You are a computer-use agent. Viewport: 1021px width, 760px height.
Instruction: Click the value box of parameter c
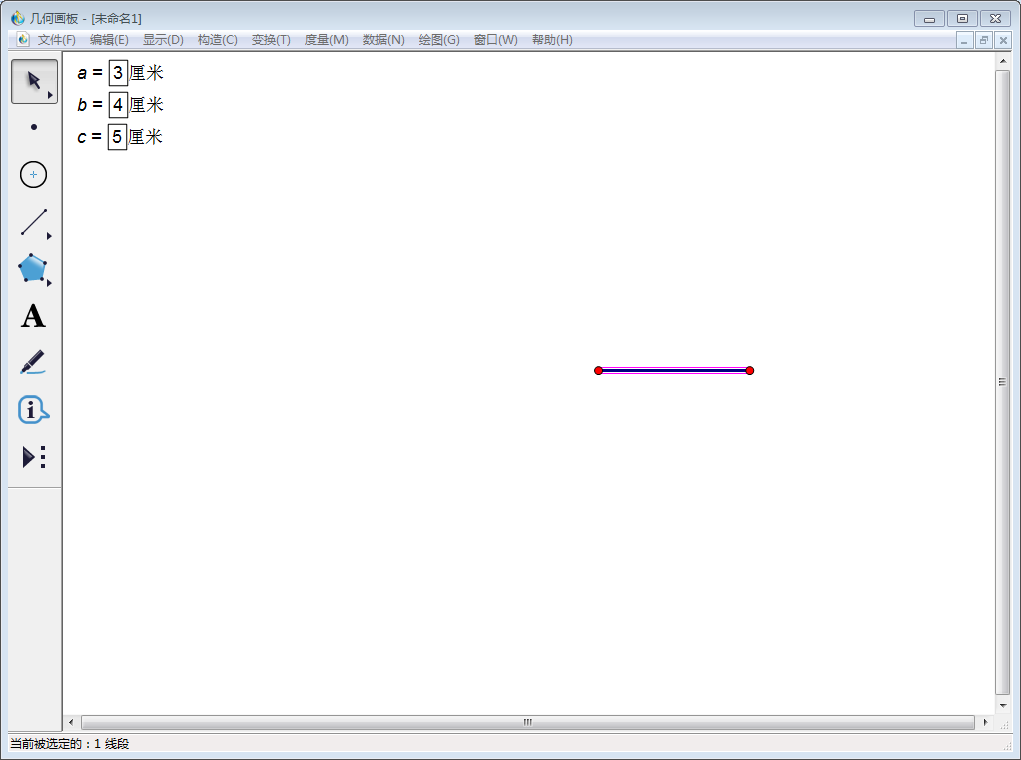pyautogui.click(x=117, y=137)
